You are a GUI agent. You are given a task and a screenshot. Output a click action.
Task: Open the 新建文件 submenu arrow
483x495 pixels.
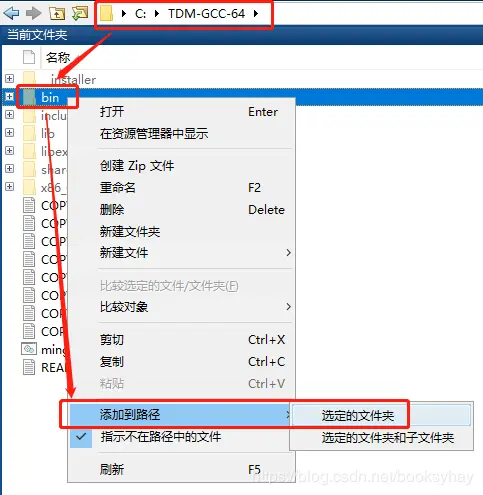pyautogui.click(x=288, y=253)
